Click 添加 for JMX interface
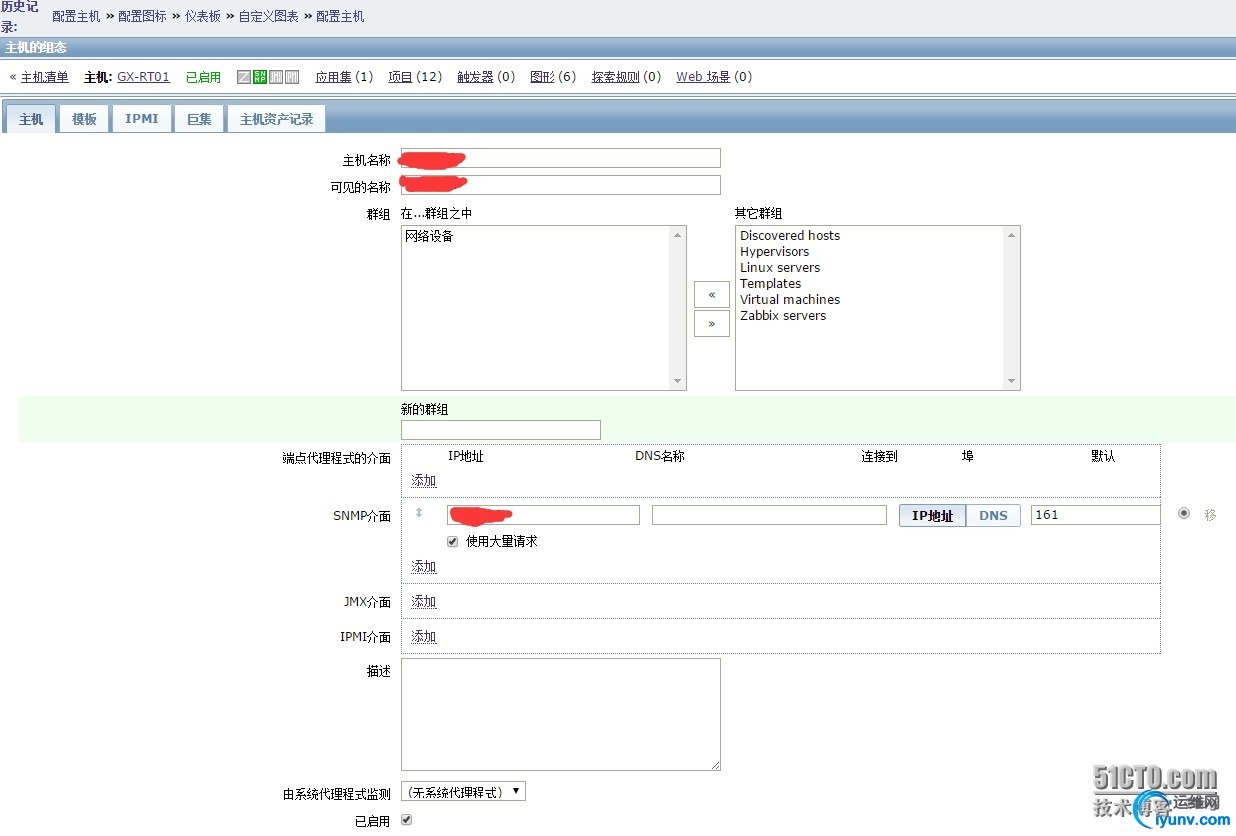 point(424,602)
